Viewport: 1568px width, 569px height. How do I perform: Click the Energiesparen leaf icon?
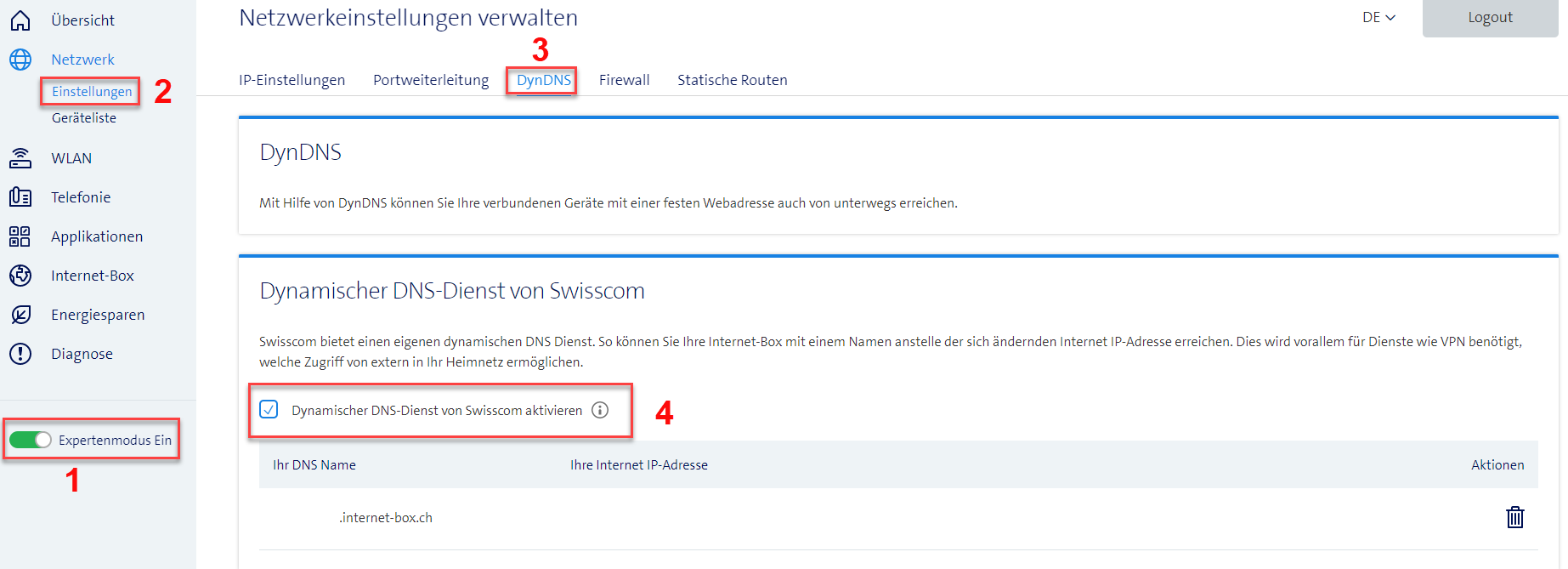pos(20,315)
